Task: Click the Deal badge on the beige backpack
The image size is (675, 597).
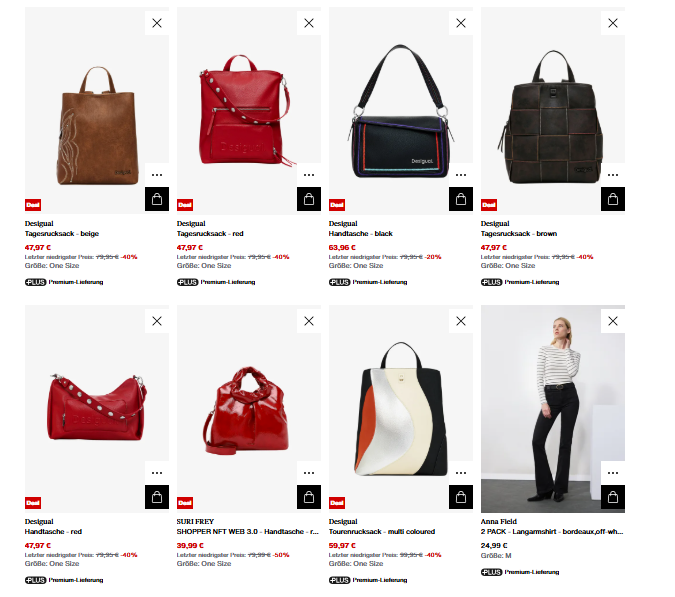Action: (33, 205)
